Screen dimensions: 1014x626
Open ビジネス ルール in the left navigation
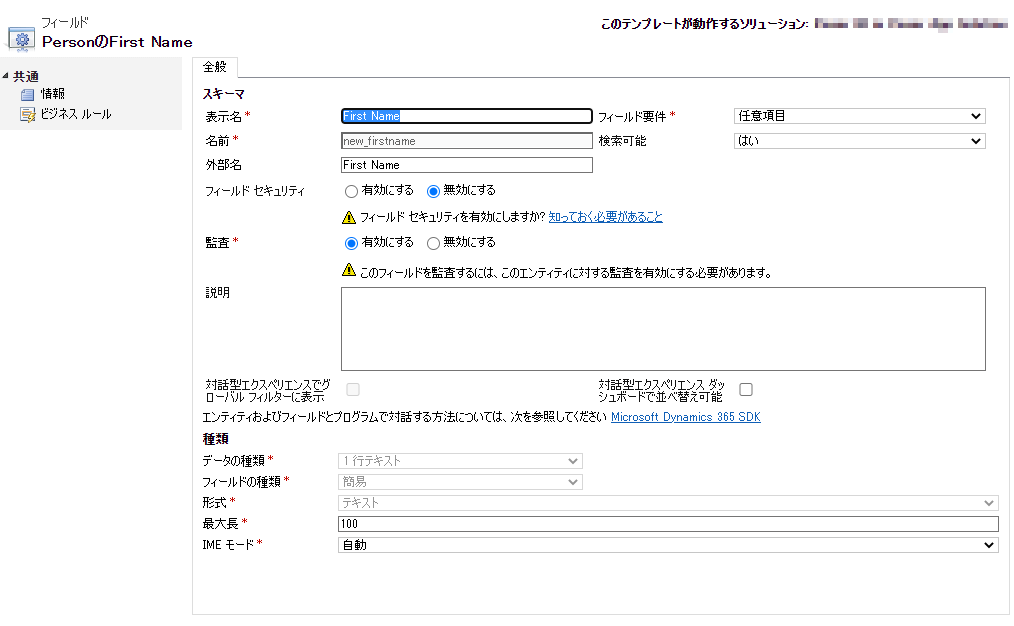click(76, 114)
